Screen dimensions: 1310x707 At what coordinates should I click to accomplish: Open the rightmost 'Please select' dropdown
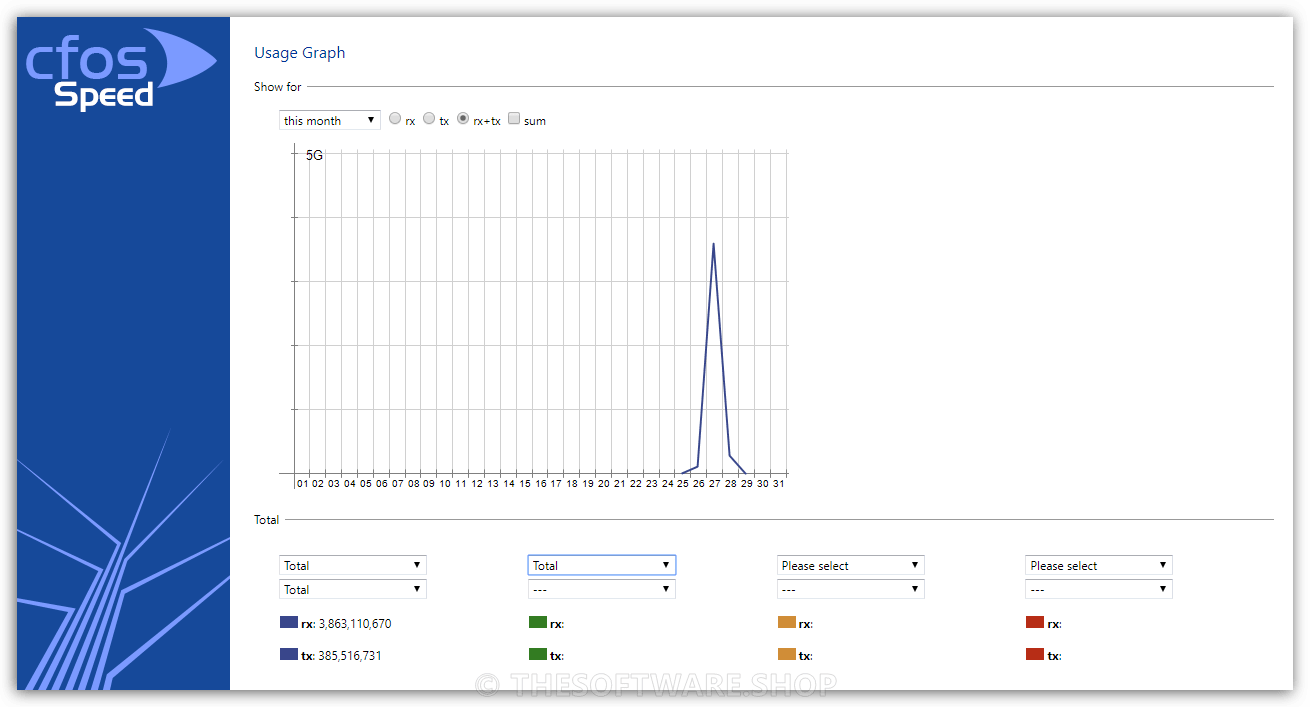[1097, 565]
